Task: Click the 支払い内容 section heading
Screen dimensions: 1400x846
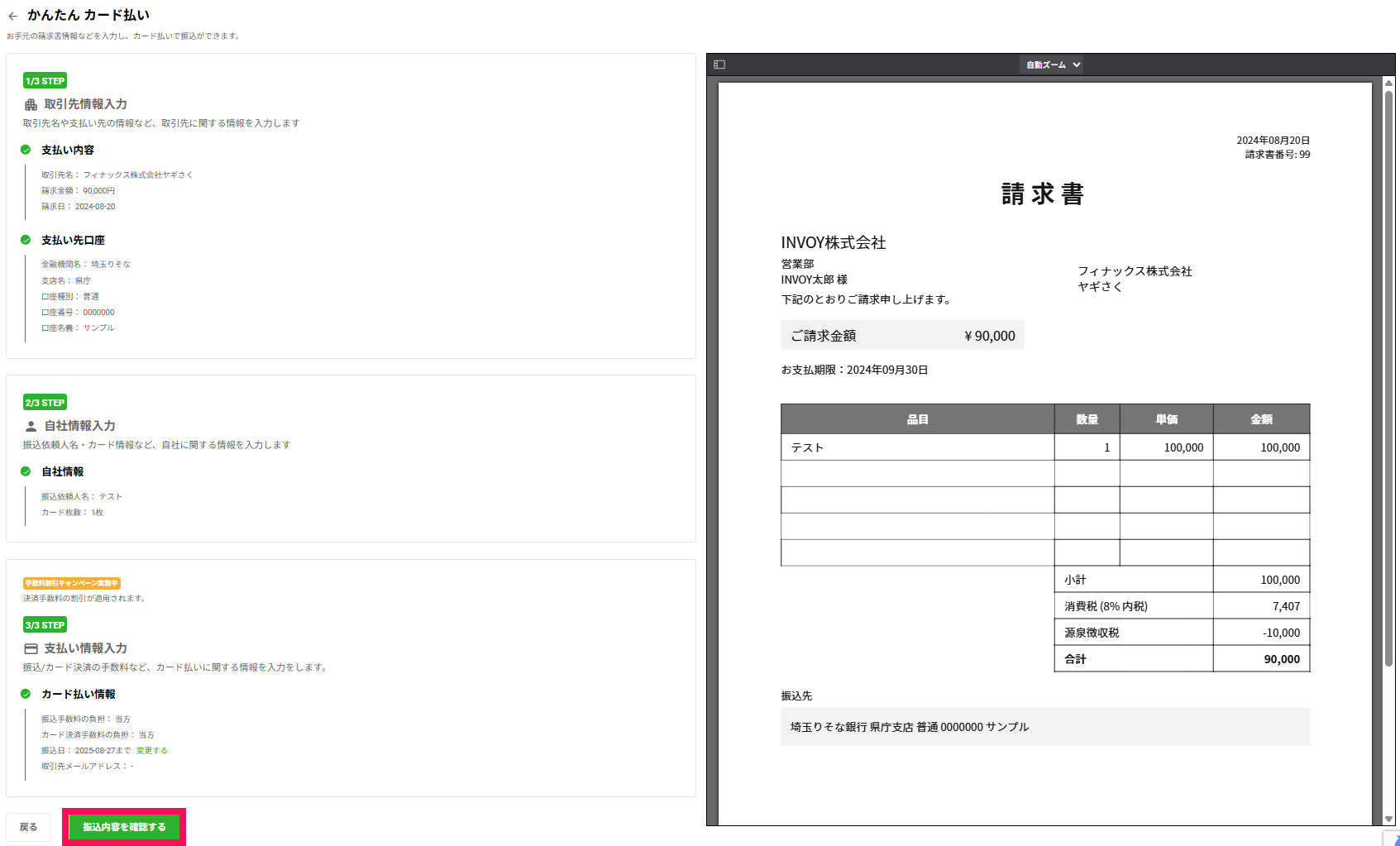Action: click(68, 150)
